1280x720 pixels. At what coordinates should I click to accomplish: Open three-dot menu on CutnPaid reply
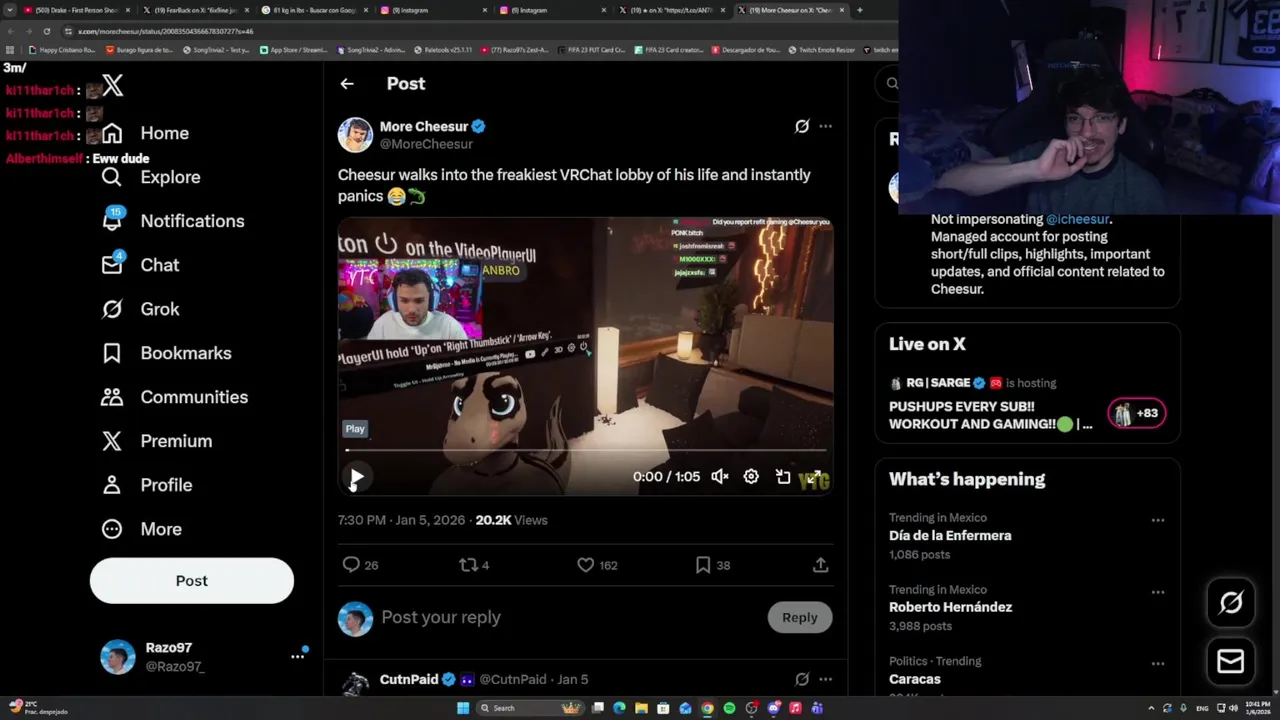(825, 680)
